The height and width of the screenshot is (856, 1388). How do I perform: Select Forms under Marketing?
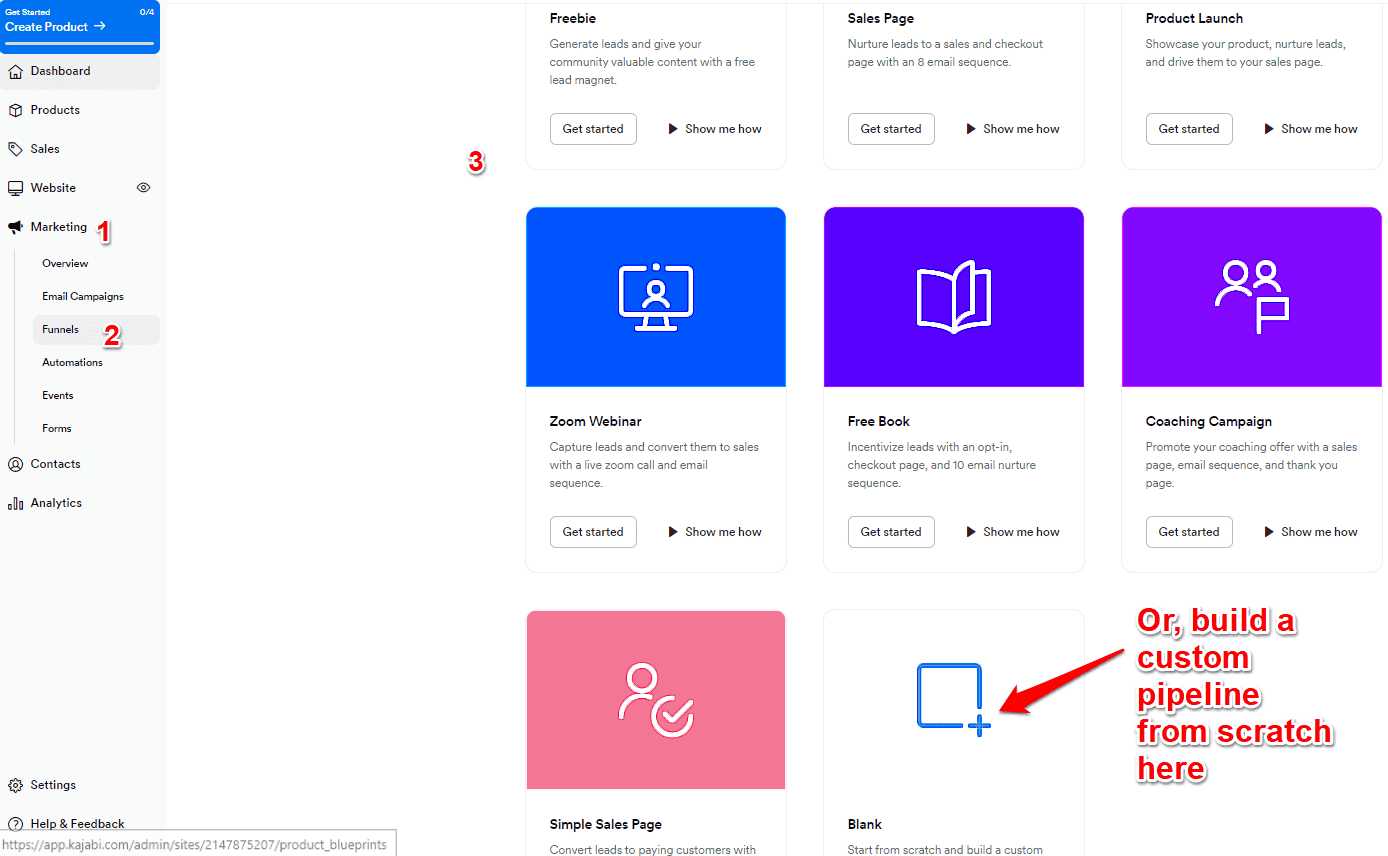click(x=56, y=428)
